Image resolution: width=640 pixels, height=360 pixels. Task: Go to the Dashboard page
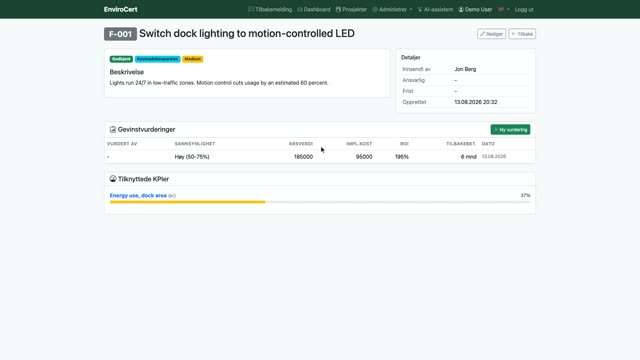313,9
